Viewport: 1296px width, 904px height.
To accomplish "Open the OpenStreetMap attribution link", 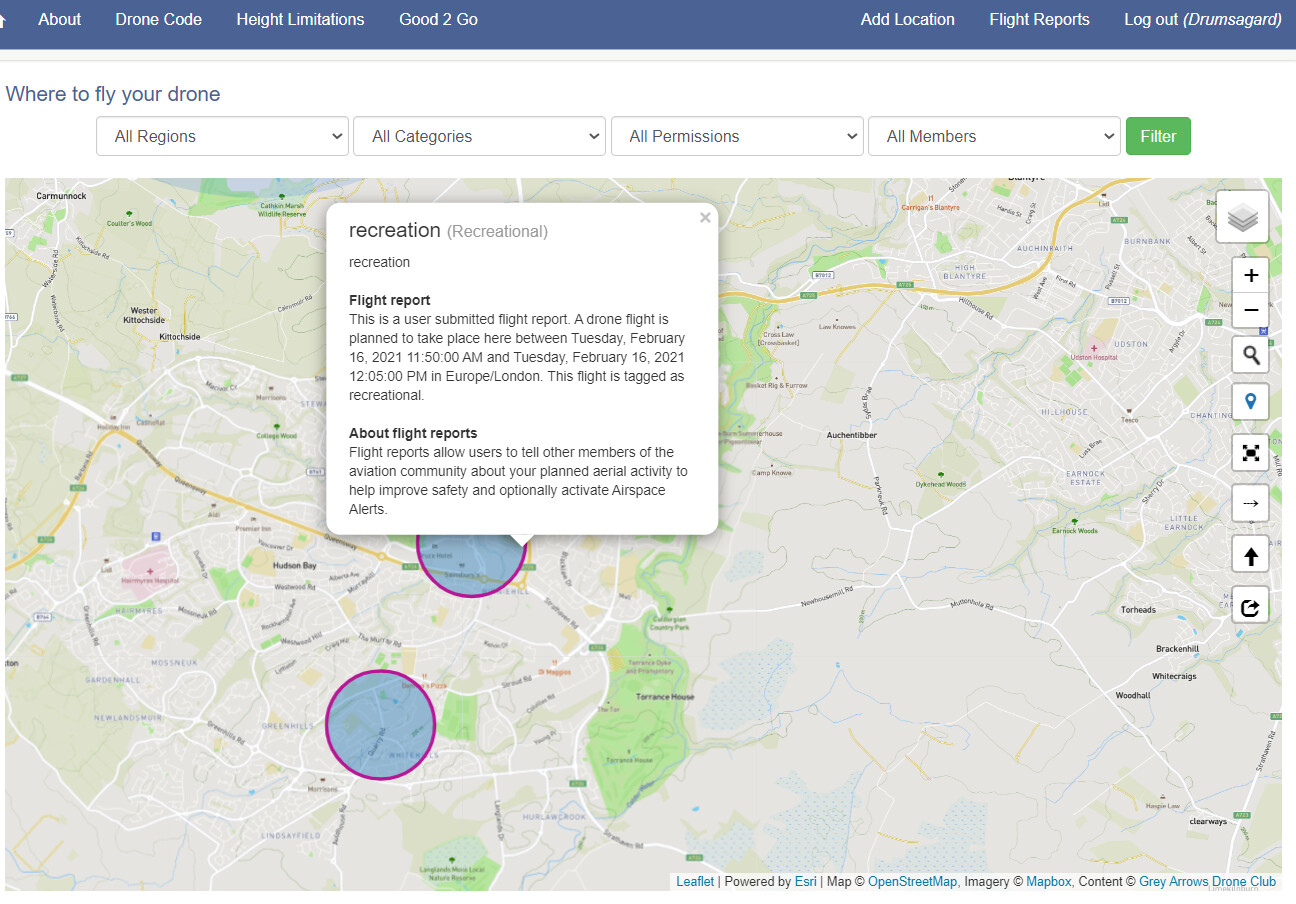I will coord(912,881).
